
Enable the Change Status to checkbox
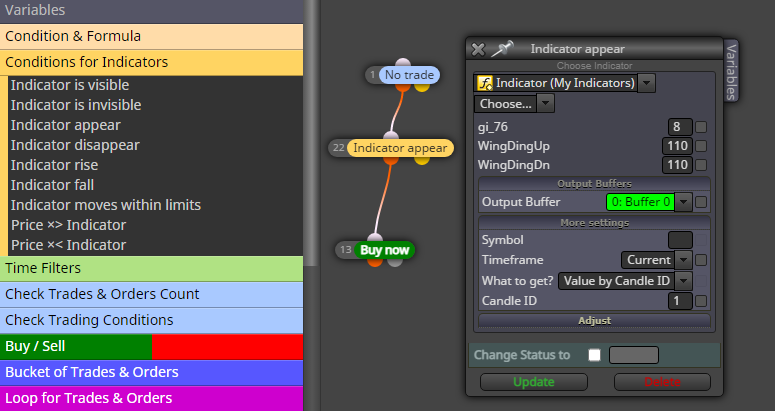595,355
